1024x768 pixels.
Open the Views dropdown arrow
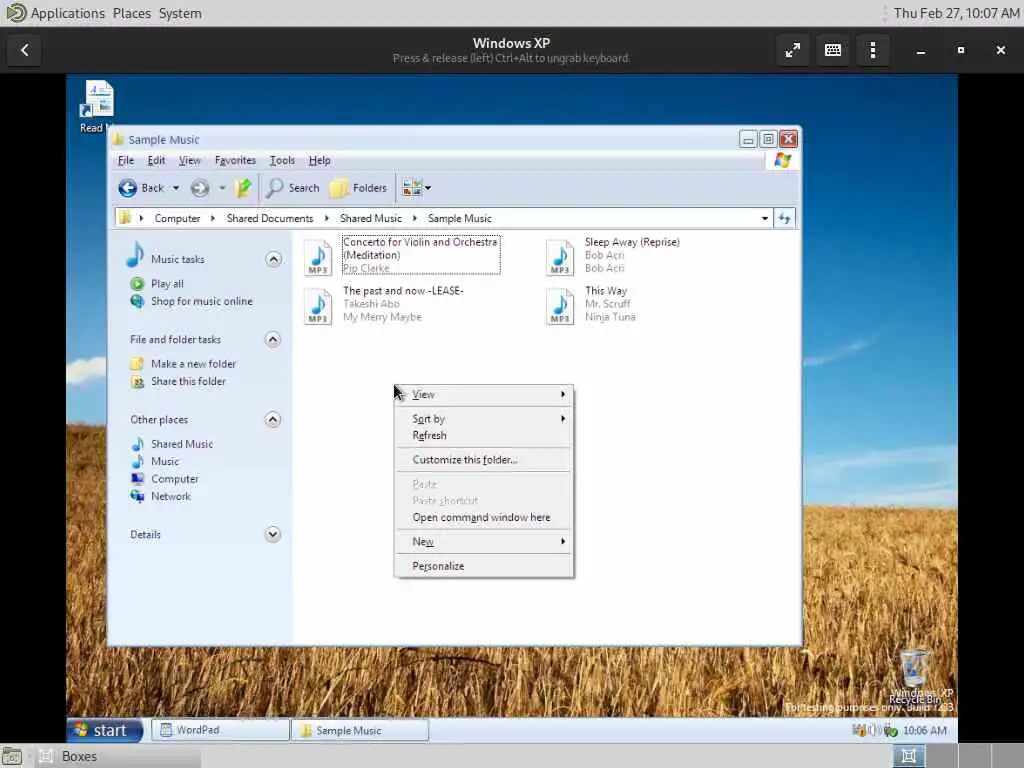[x=428, y=188]
